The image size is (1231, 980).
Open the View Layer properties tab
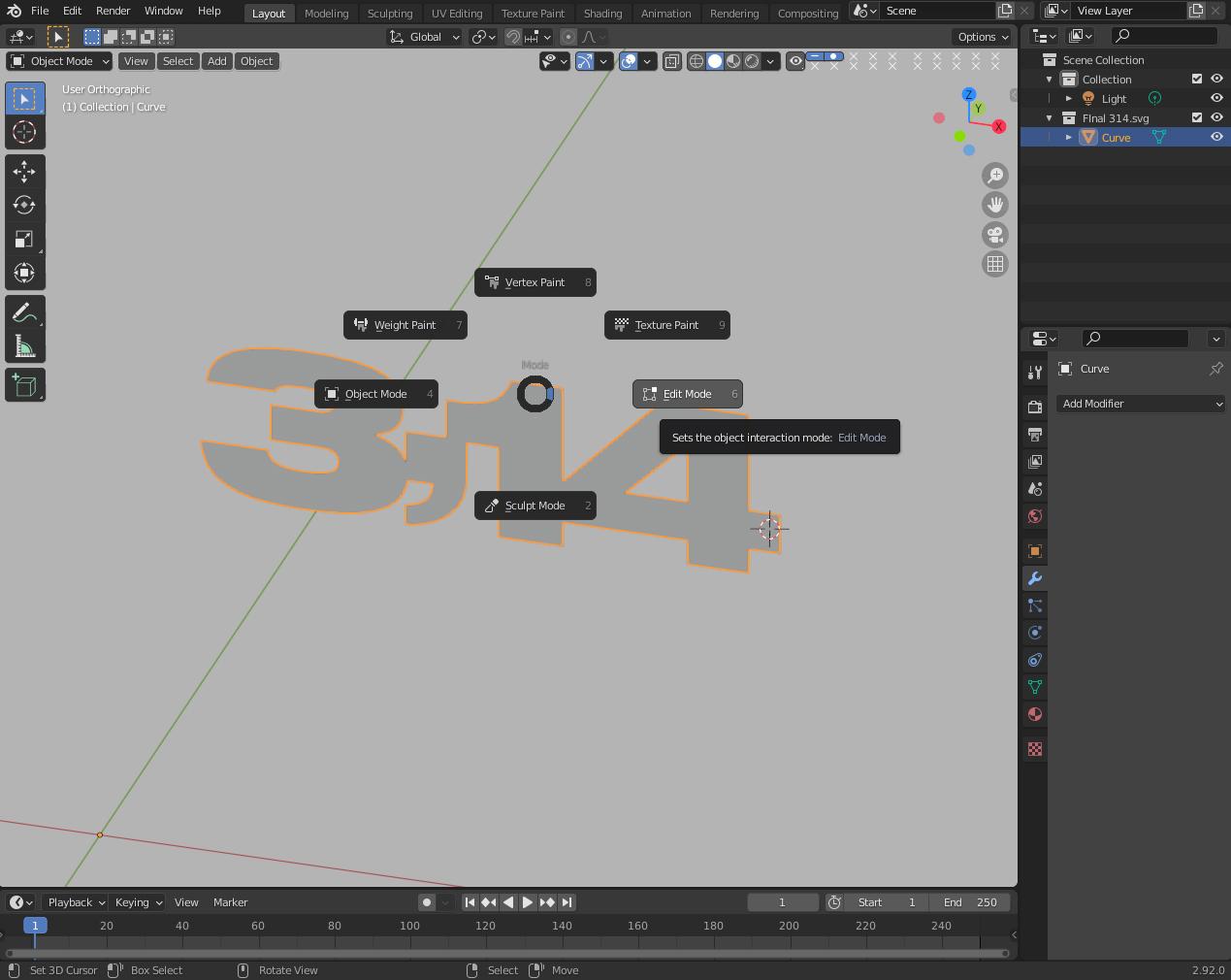click(x=1035, y=461)
